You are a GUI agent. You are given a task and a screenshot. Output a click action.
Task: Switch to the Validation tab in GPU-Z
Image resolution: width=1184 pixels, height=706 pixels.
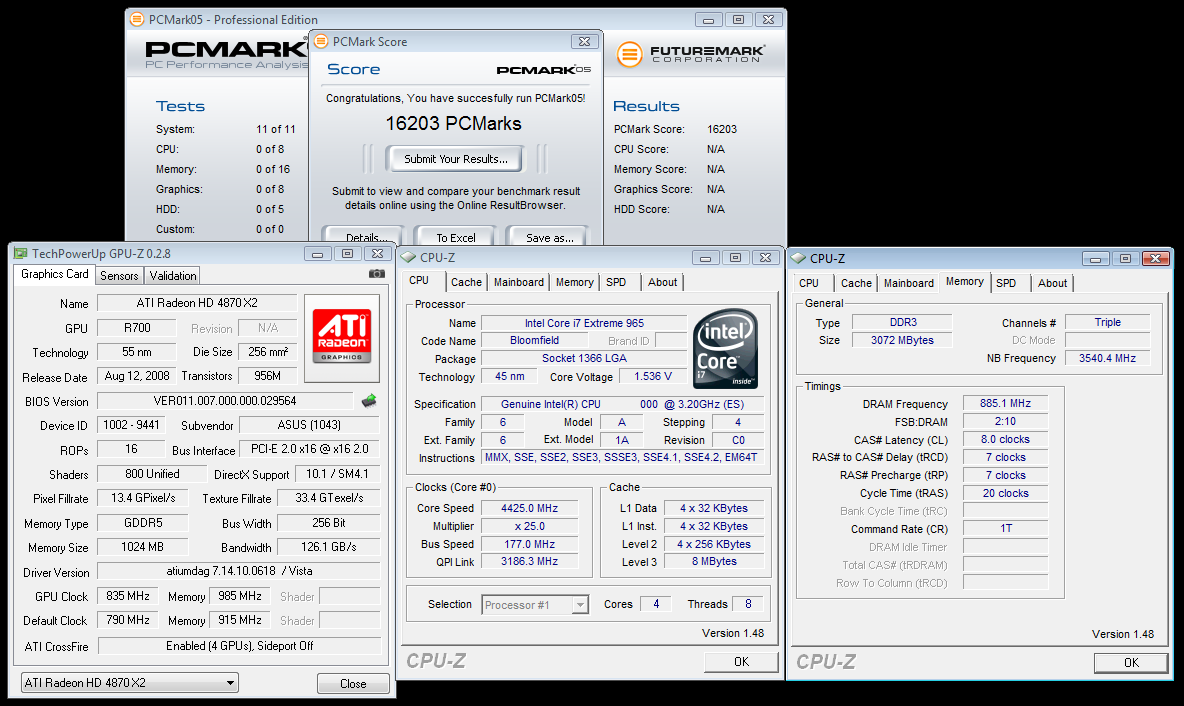[173, 276]
